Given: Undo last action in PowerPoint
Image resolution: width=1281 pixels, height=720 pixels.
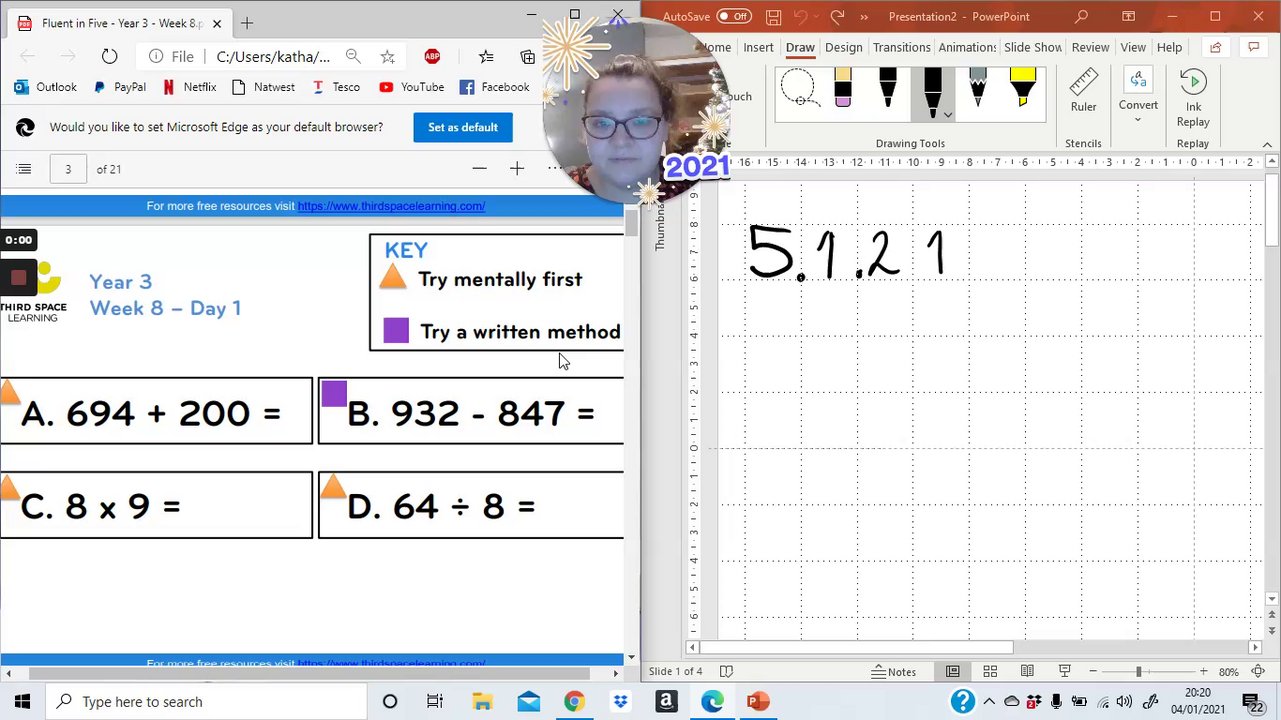Looking at the screenshot, I should pos(798,16).
